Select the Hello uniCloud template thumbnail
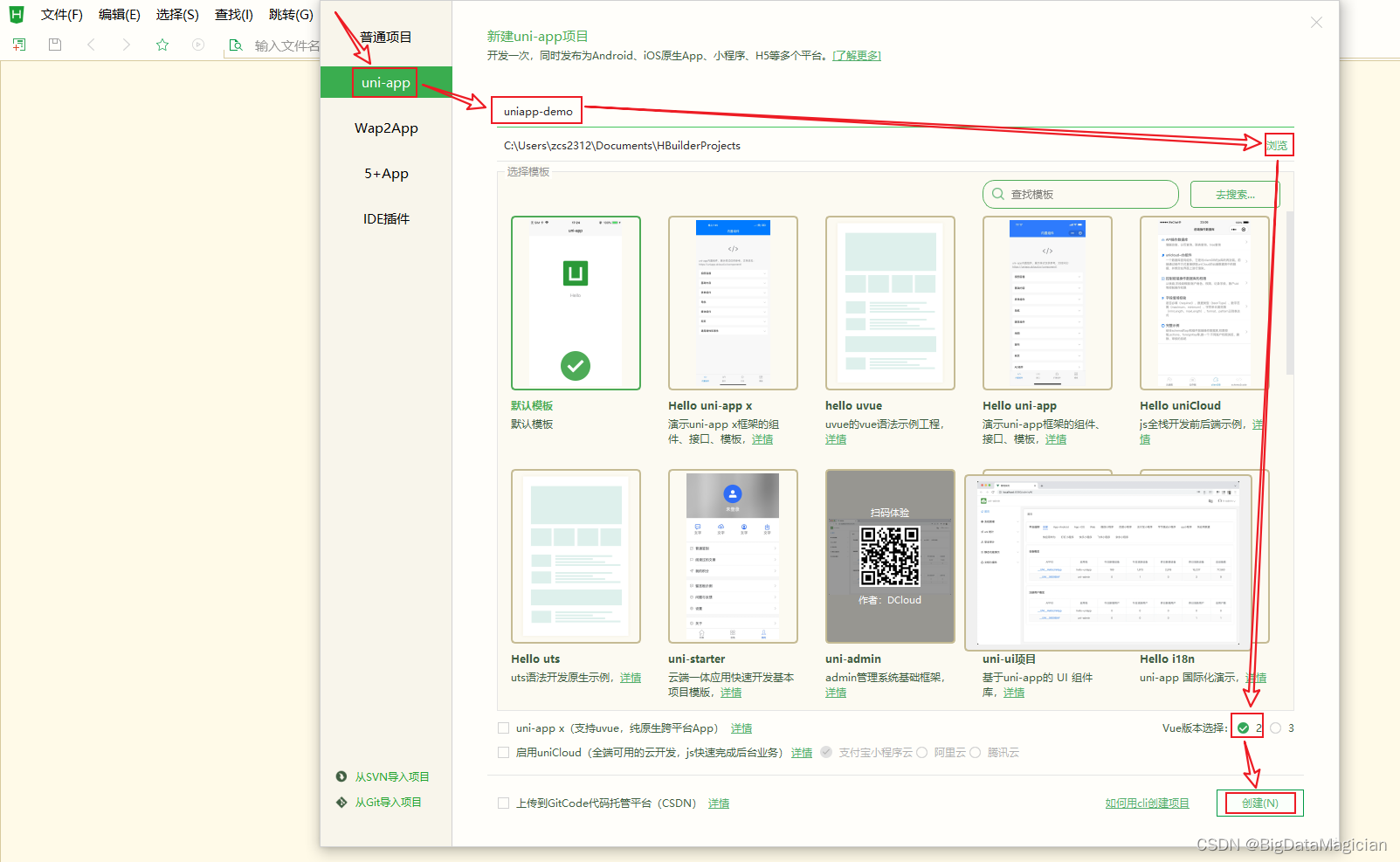This screenshot has height=862, width=1400. (x=1204, y=303)
